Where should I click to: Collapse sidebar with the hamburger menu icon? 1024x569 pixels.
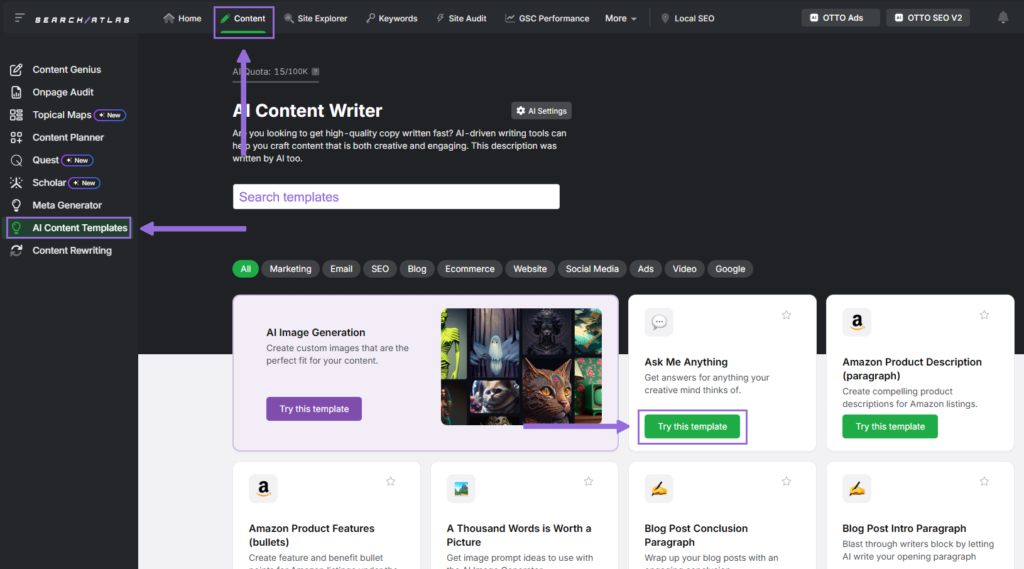coord(20,18)
